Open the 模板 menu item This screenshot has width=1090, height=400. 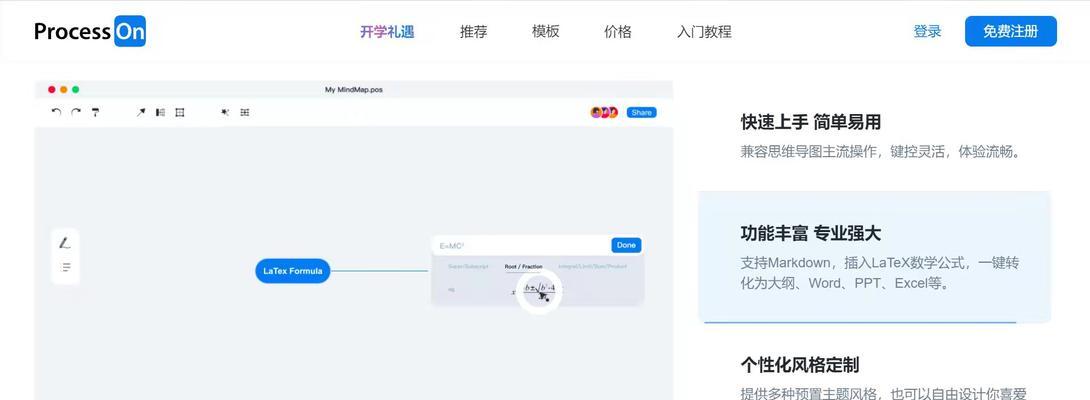point(546,32)
